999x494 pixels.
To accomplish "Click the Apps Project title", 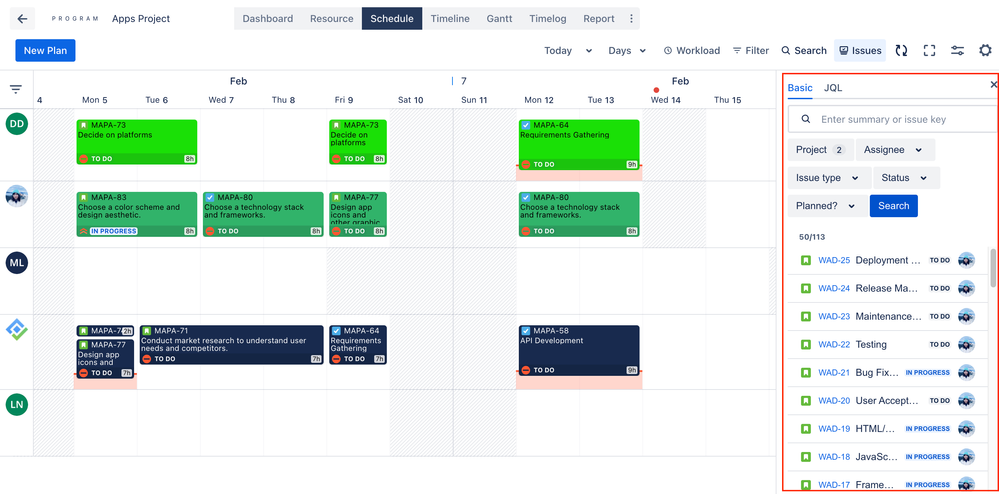I will (141, 18).
